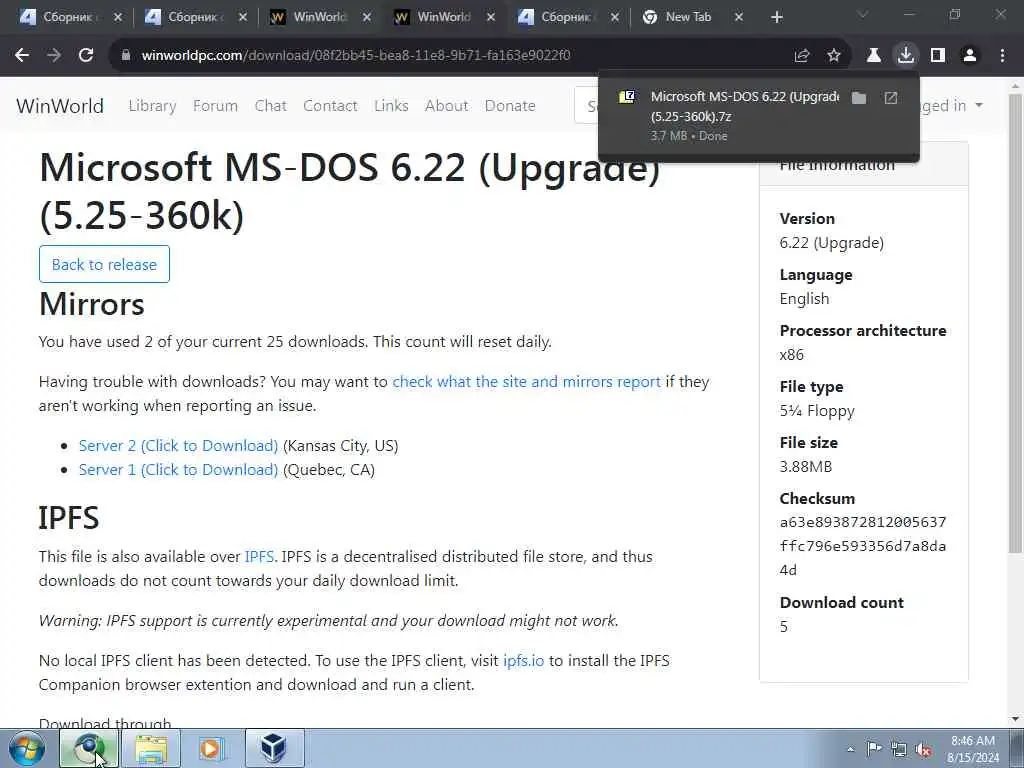
Task: Close the New Tab tab
Action: click(739, 17)
